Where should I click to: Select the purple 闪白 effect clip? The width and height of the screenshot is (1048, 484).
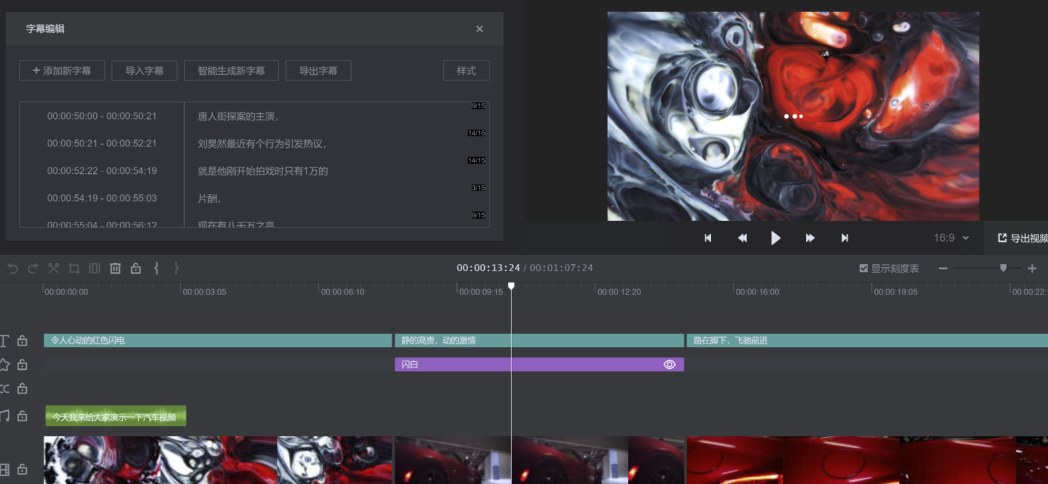point(539,364)
